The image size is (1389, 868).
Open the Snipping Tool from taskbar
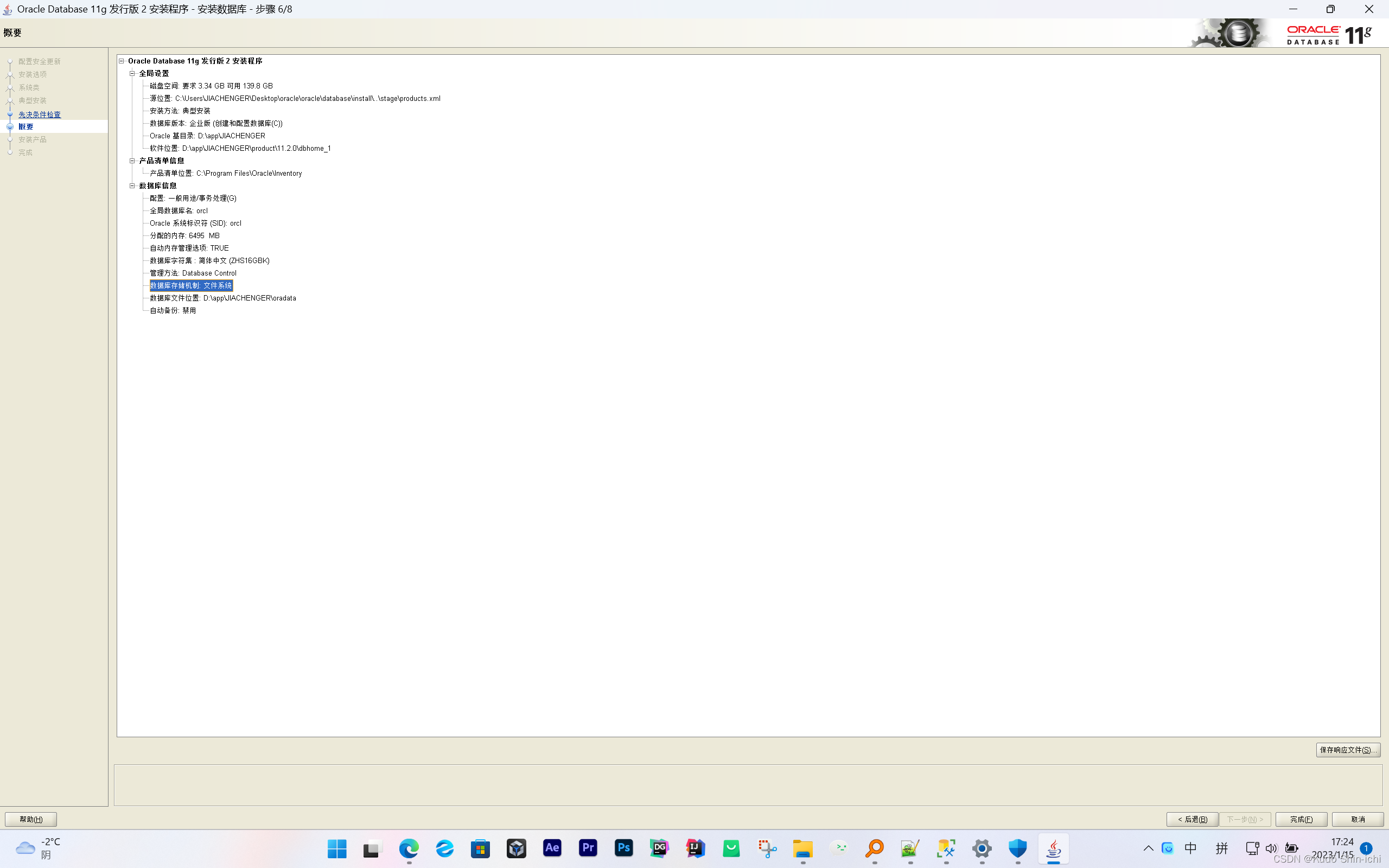click(767, 848)
